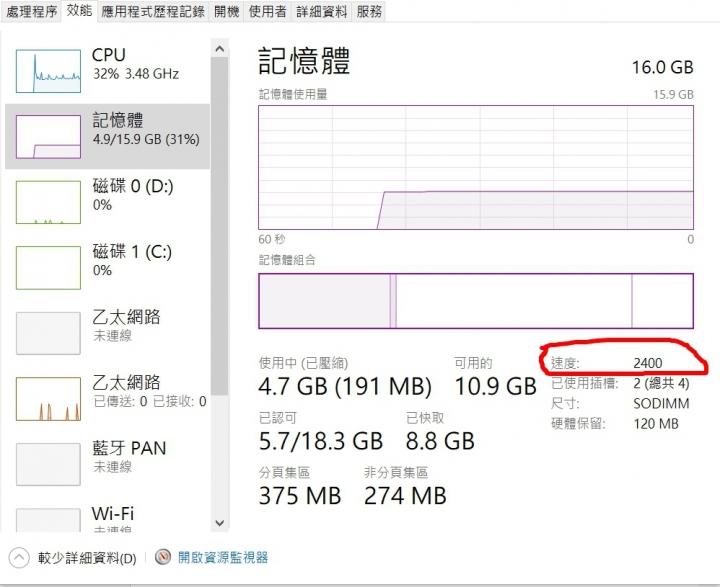
Task: Select the CPU usage graph thumbnail
Action: point(48,71)
